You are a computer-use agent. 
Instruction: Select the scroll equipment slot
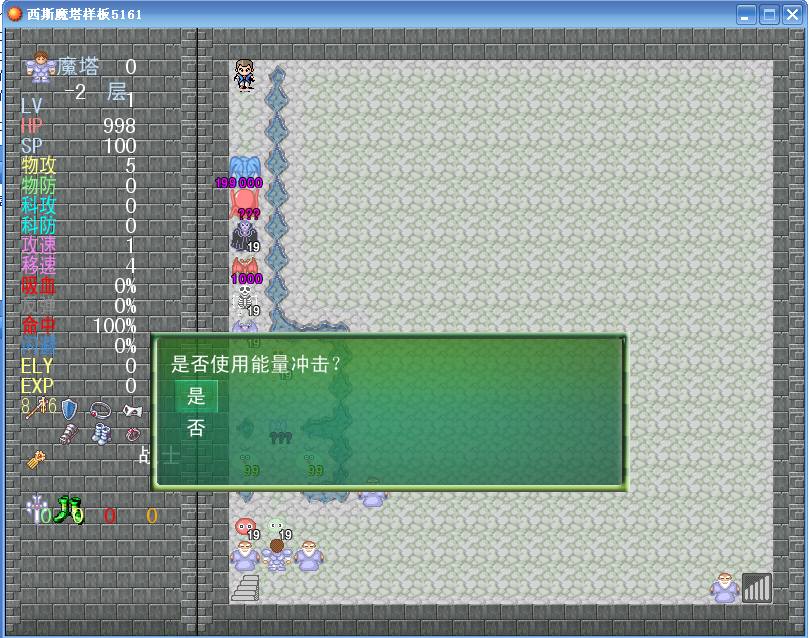[132, 411]
